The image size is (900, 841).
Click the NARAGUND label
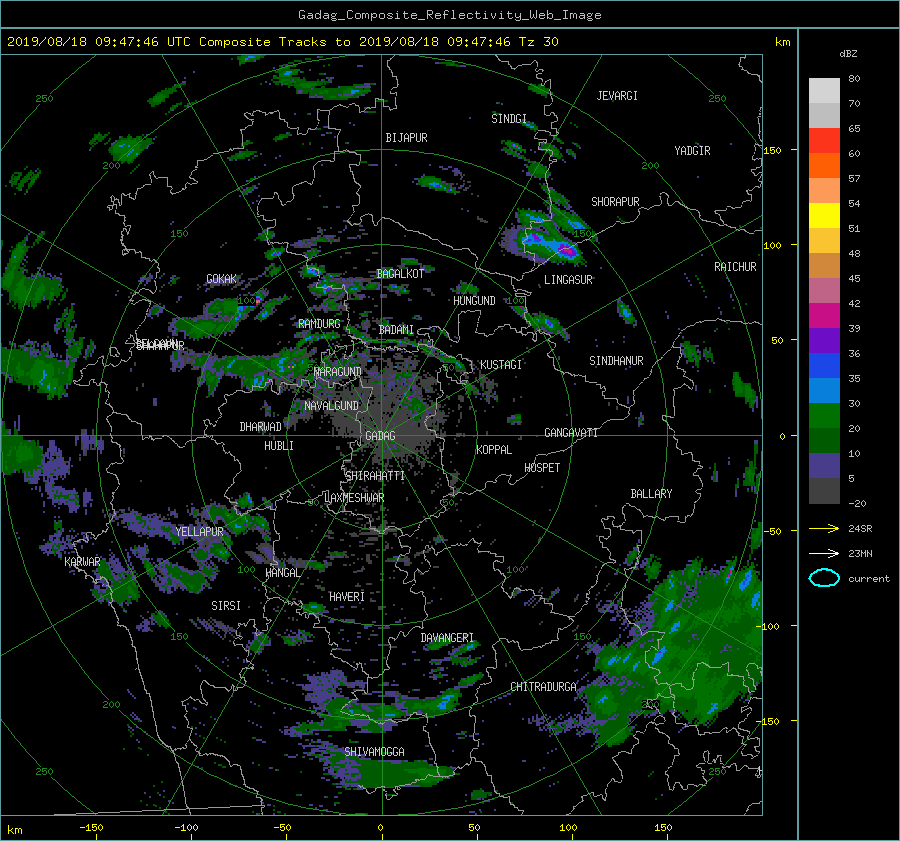pyautogui.click(x=338, y=372)
